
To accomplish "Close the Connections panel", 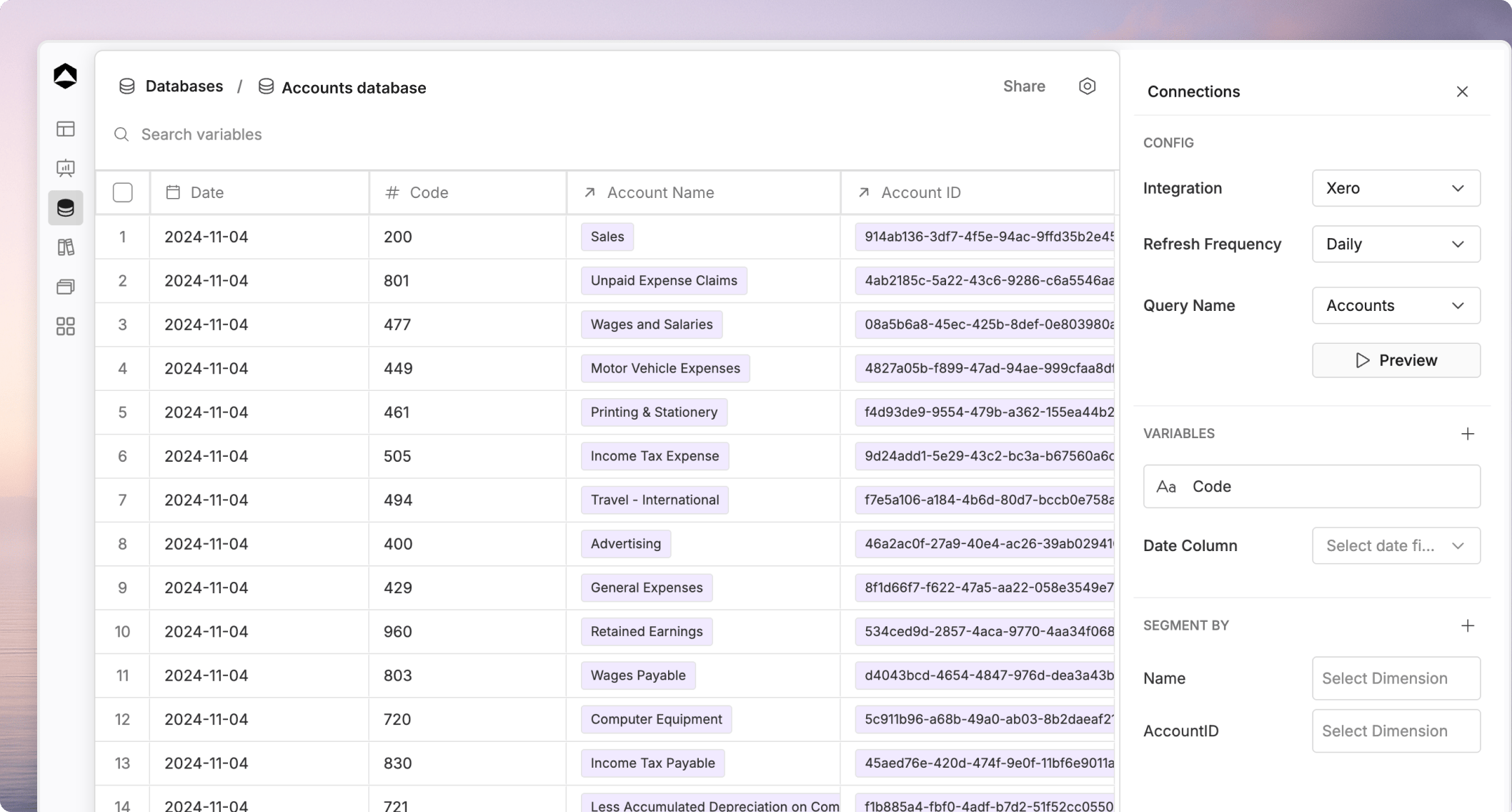I will coord(1462,91).
